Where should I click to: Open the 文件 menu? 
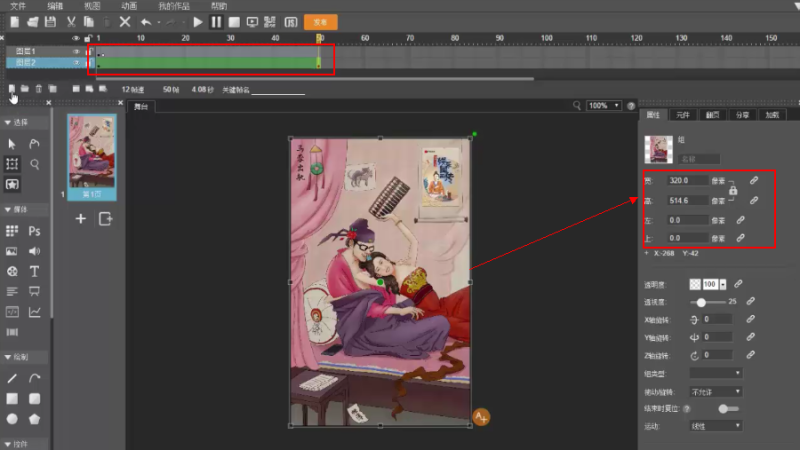(x=18, y=6)
